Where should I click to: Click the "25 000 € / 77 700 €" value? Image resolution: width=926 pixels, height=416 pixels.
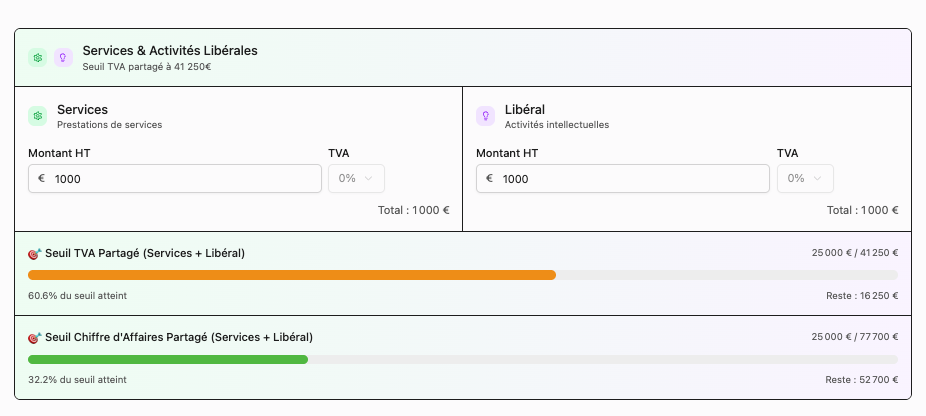(x=854, y=338)
